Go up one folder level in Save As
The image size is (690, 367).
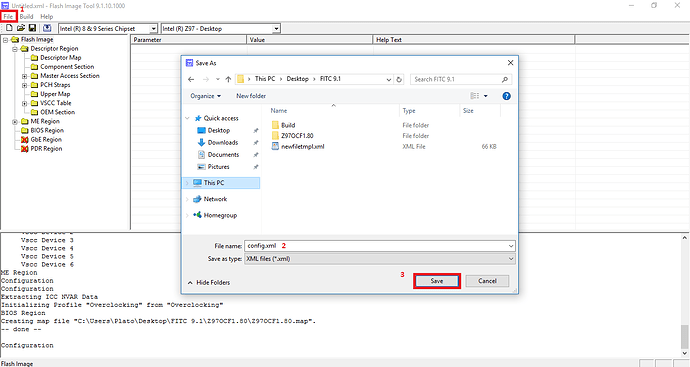coord(228,79)
